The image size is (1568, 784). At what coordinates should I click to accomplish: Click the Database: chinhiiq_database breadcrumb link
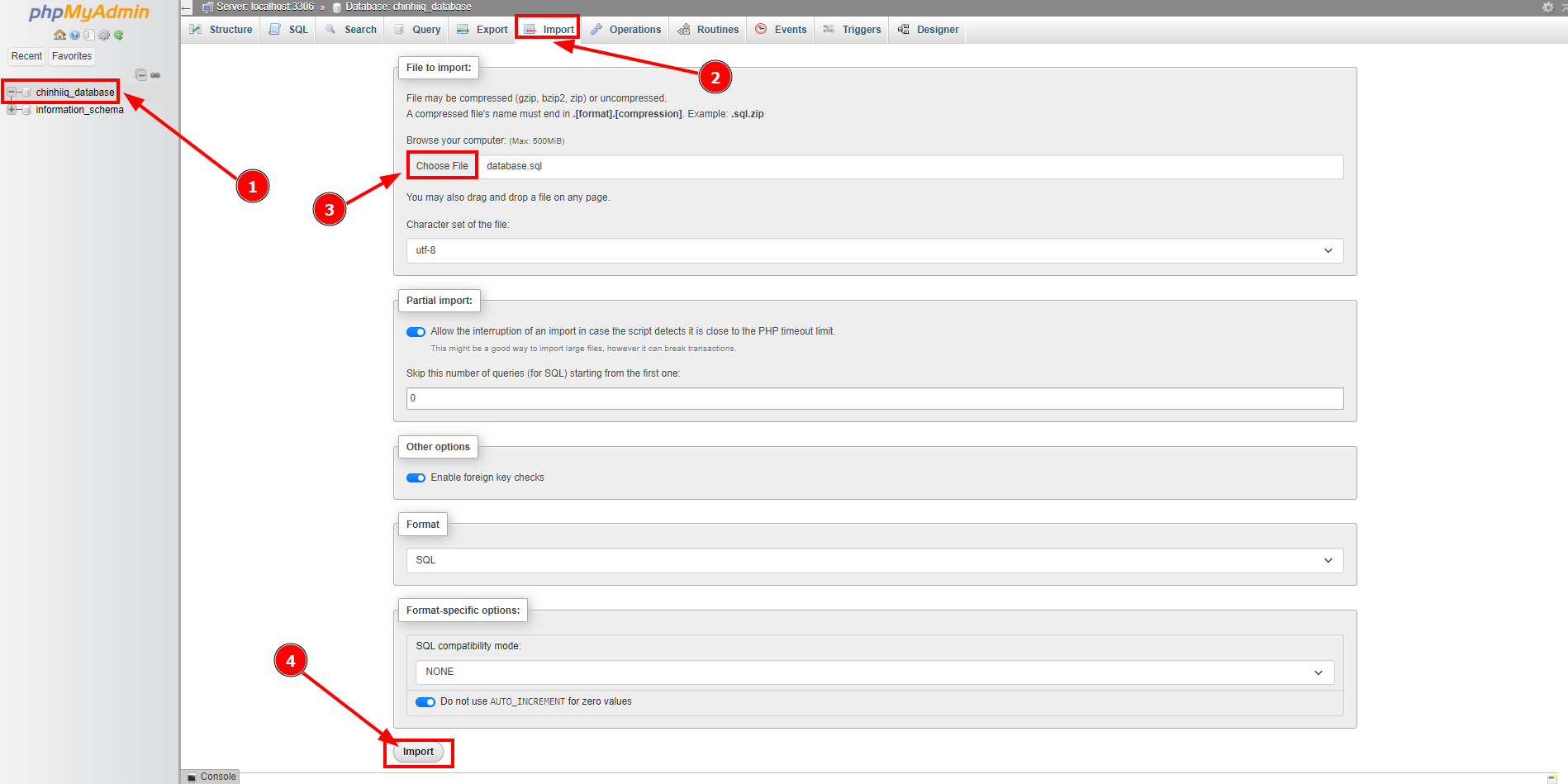pyautogui.click(x=408, y=7)
